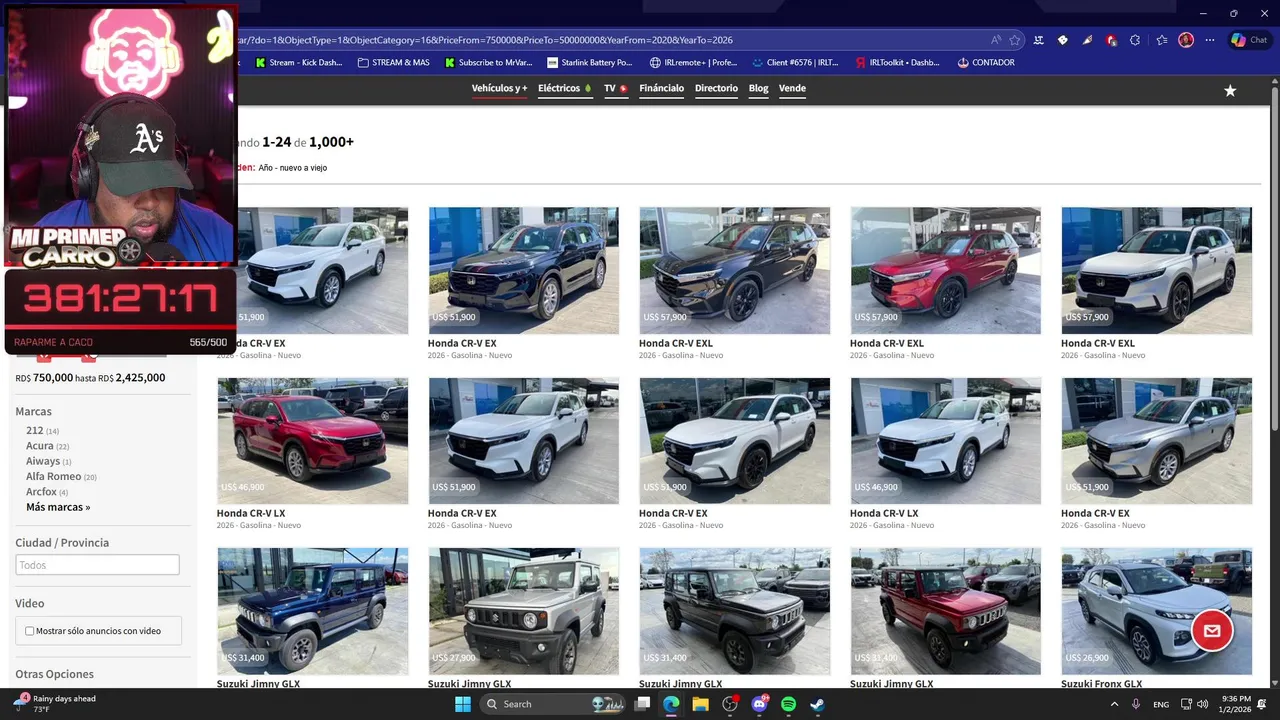1280x720 pixels.
Task: Open the Extensions puzzle icon
Action: click(1135, 40)
